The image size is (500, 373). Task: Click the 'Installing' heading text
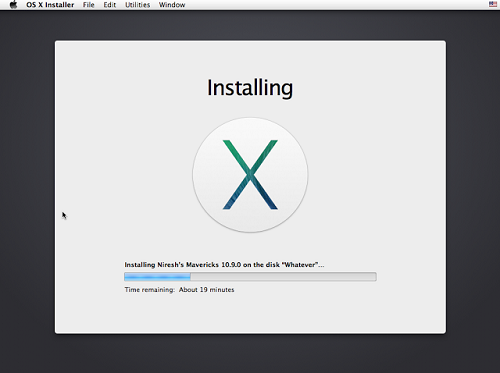[x=250, y=88]
